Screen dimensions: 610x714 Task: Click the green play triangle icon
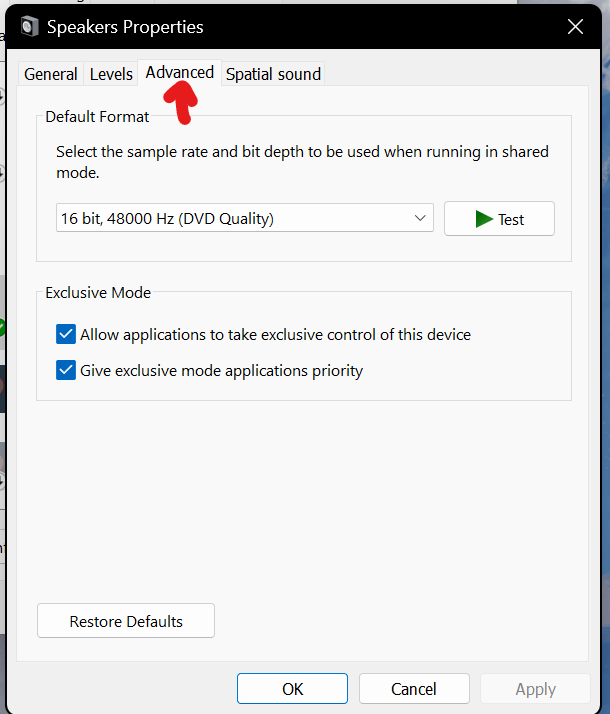pyautogui.click(x=484, y=219)
